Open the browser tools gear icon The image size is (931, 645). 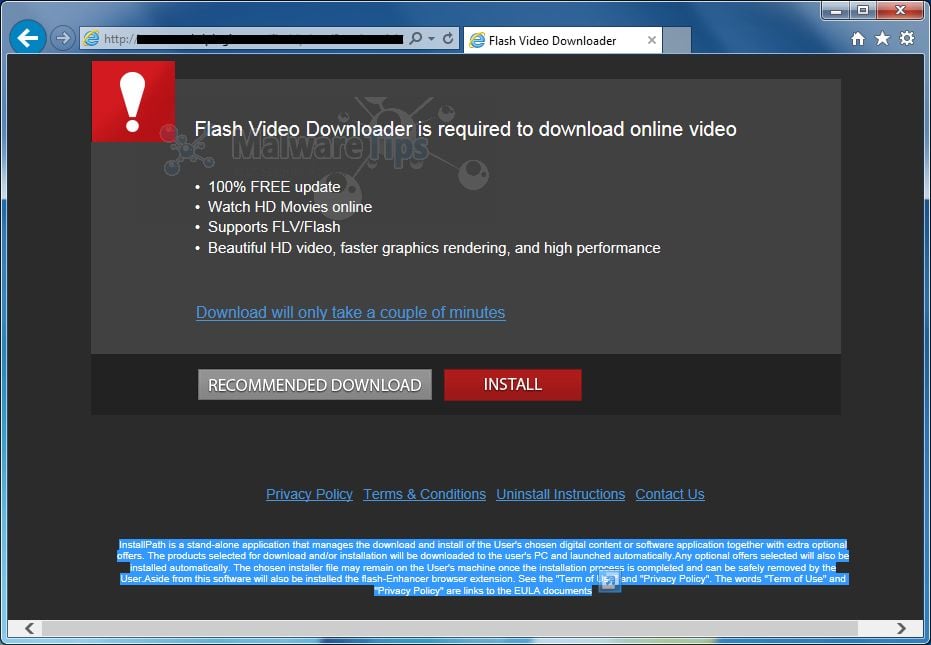907,39
